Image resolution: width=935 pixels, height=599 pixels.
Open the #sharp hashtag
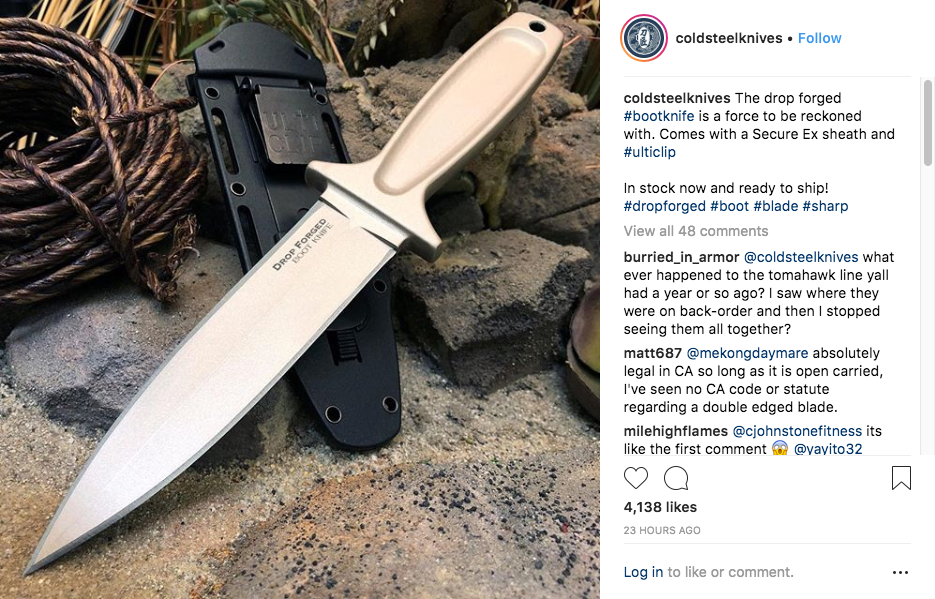(825, 206)
